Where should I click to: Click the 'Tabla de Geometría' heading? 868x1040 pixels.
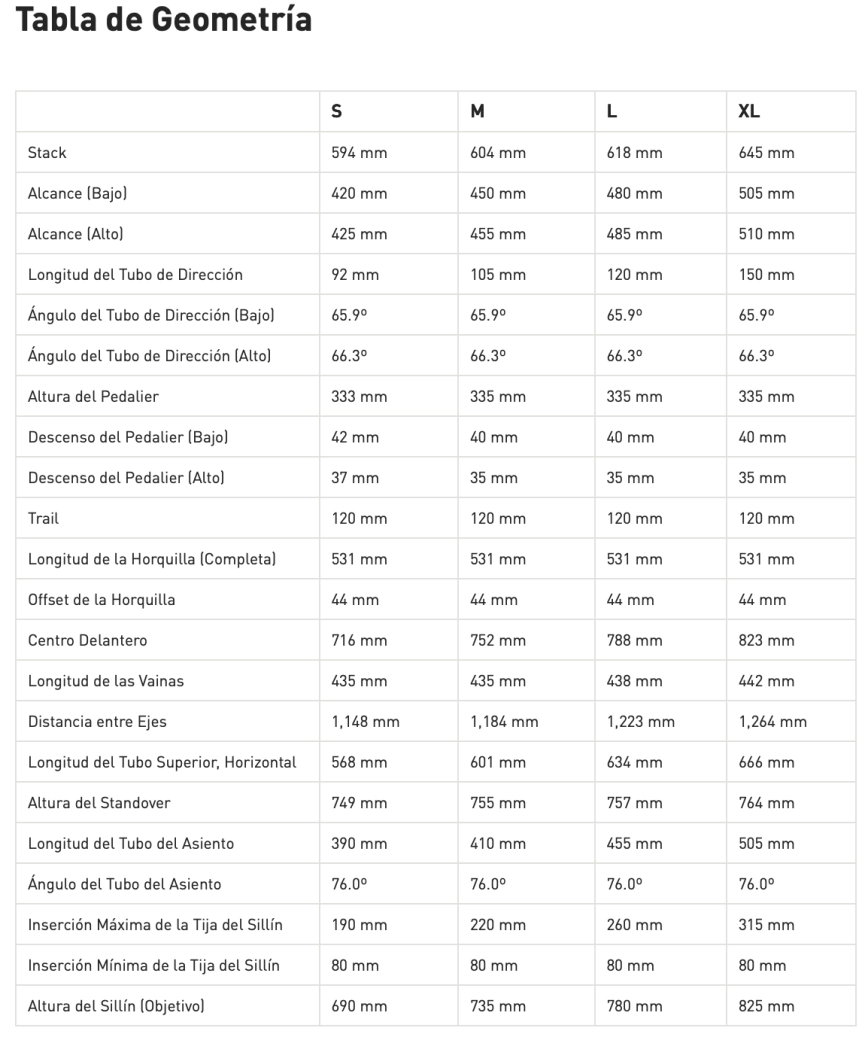165,21
